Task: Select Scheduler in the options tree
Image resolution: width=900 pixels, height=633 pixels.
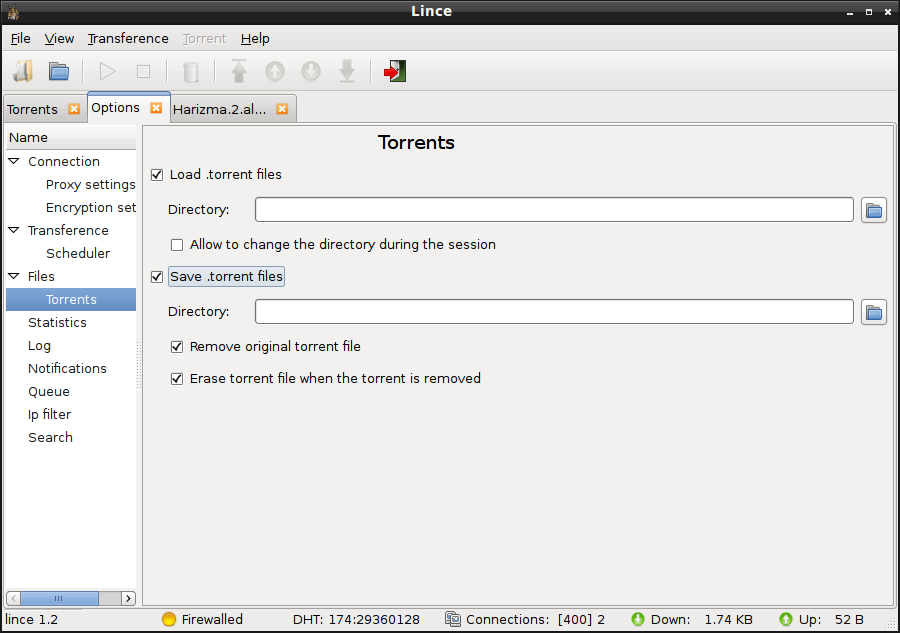Action: pos(78,253)
